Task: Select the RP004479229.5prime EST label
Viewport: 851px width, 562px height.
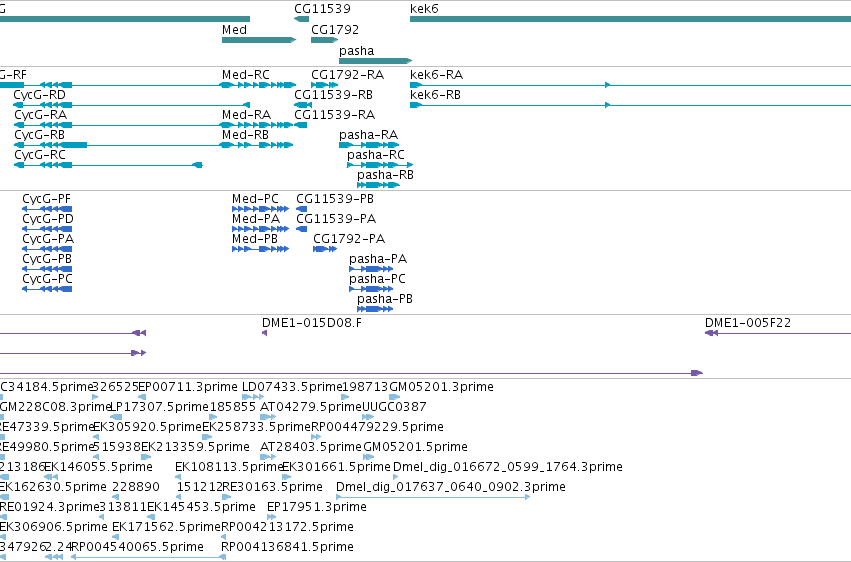Action: [377, 427]
